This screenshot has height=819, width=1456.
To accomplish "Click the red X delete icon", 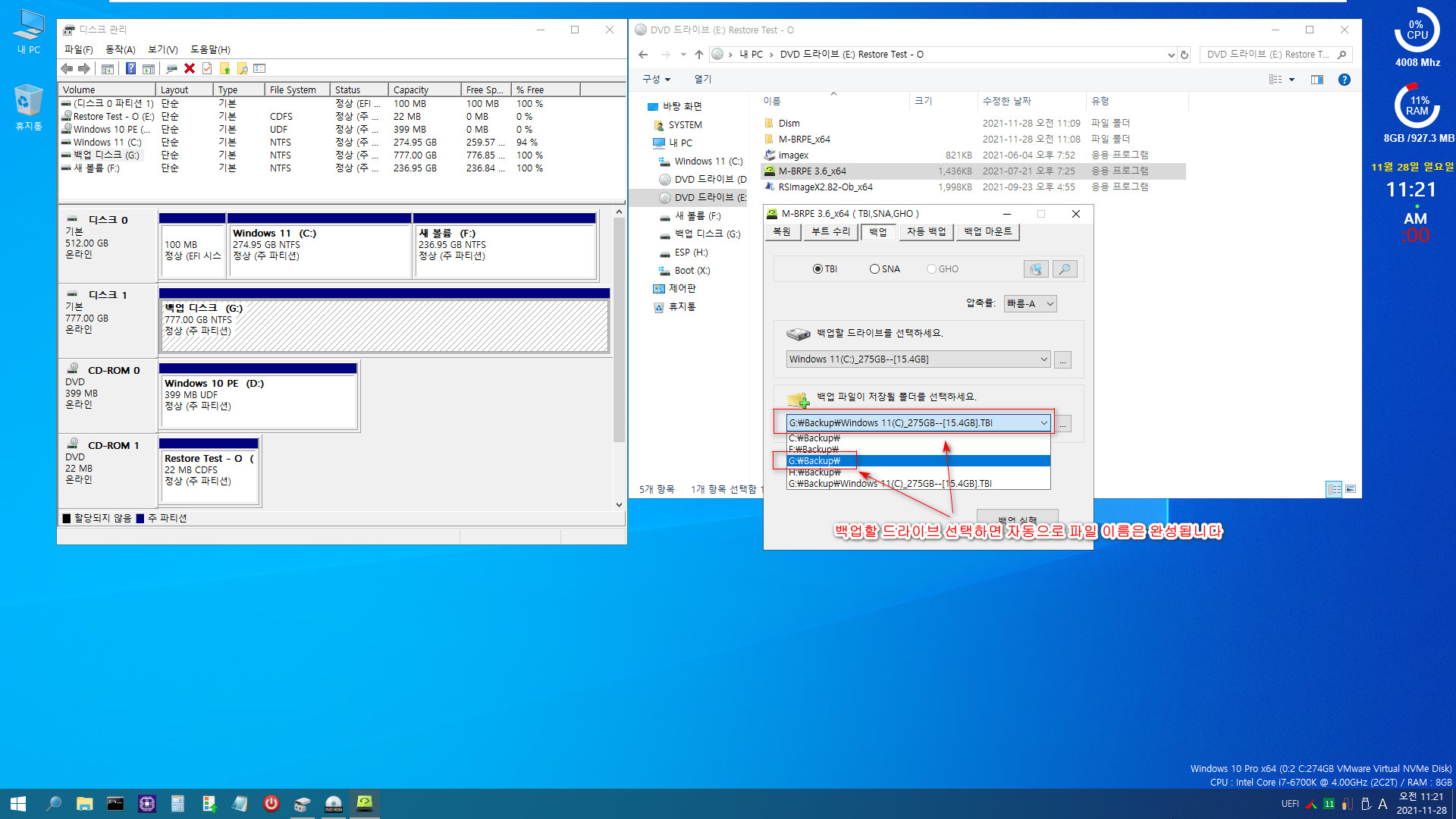I will click(x=190, y=69).
